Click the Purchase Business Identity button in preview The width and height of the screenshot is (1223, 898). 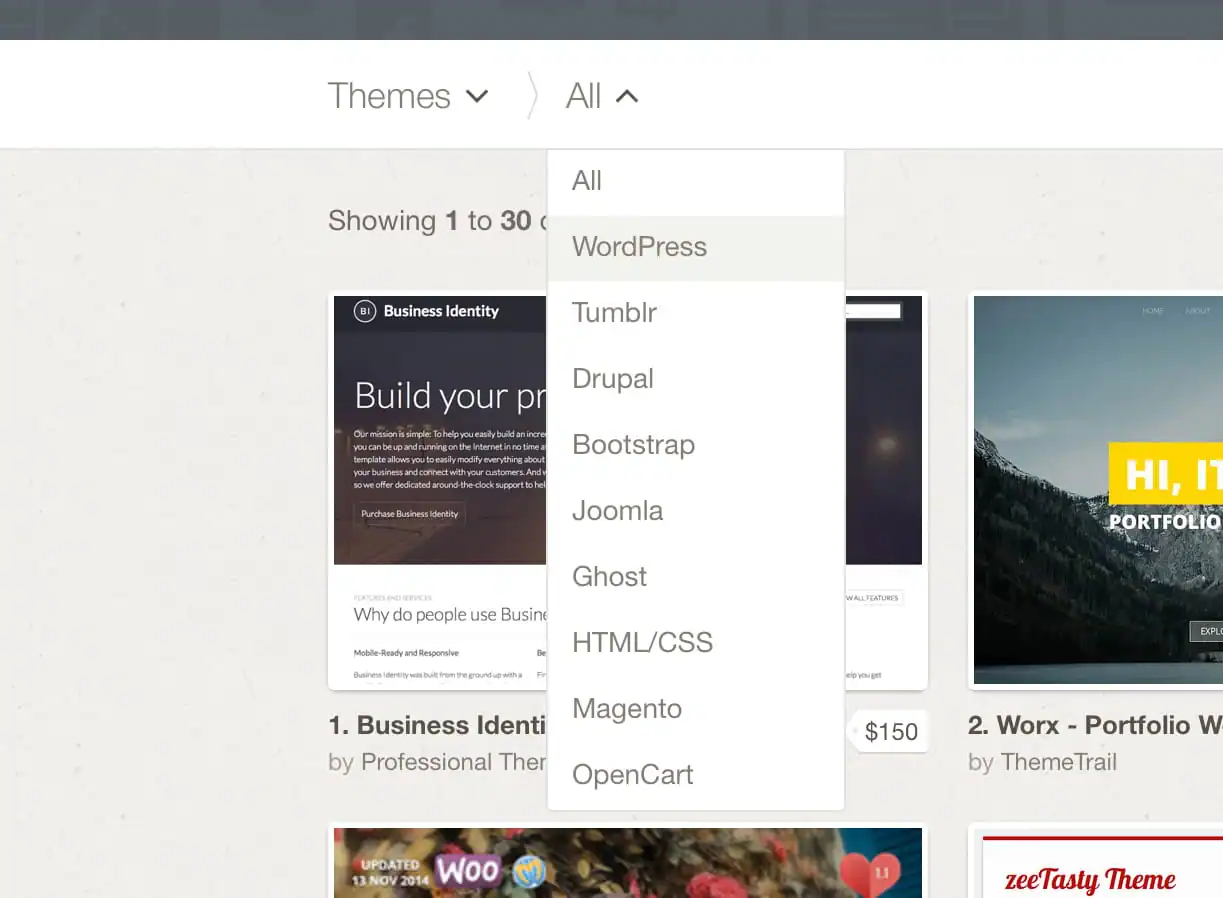(410, 514)
